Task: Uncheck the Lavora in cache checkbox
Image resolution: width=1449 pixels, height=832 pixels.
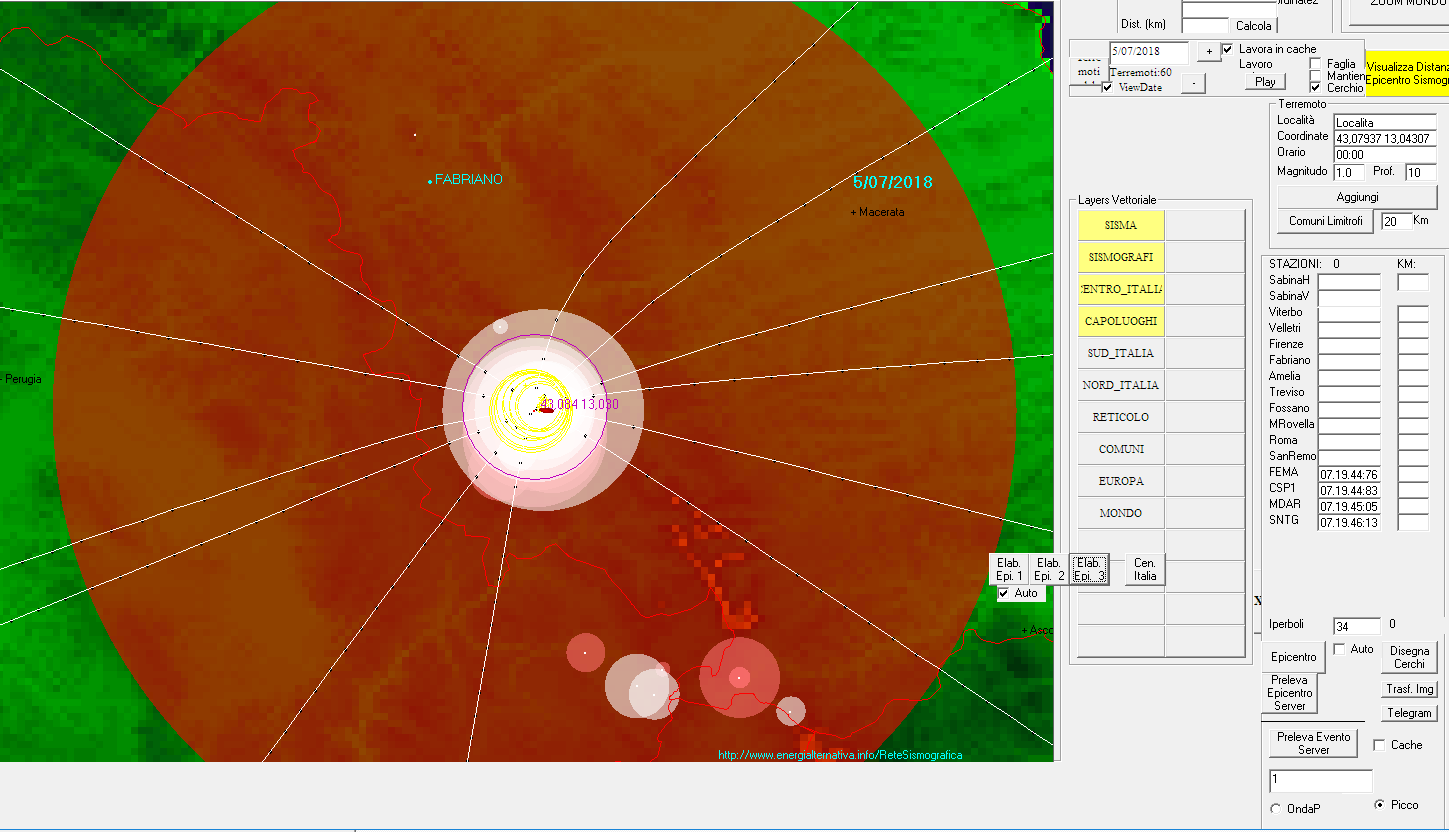Action: 1228,49
